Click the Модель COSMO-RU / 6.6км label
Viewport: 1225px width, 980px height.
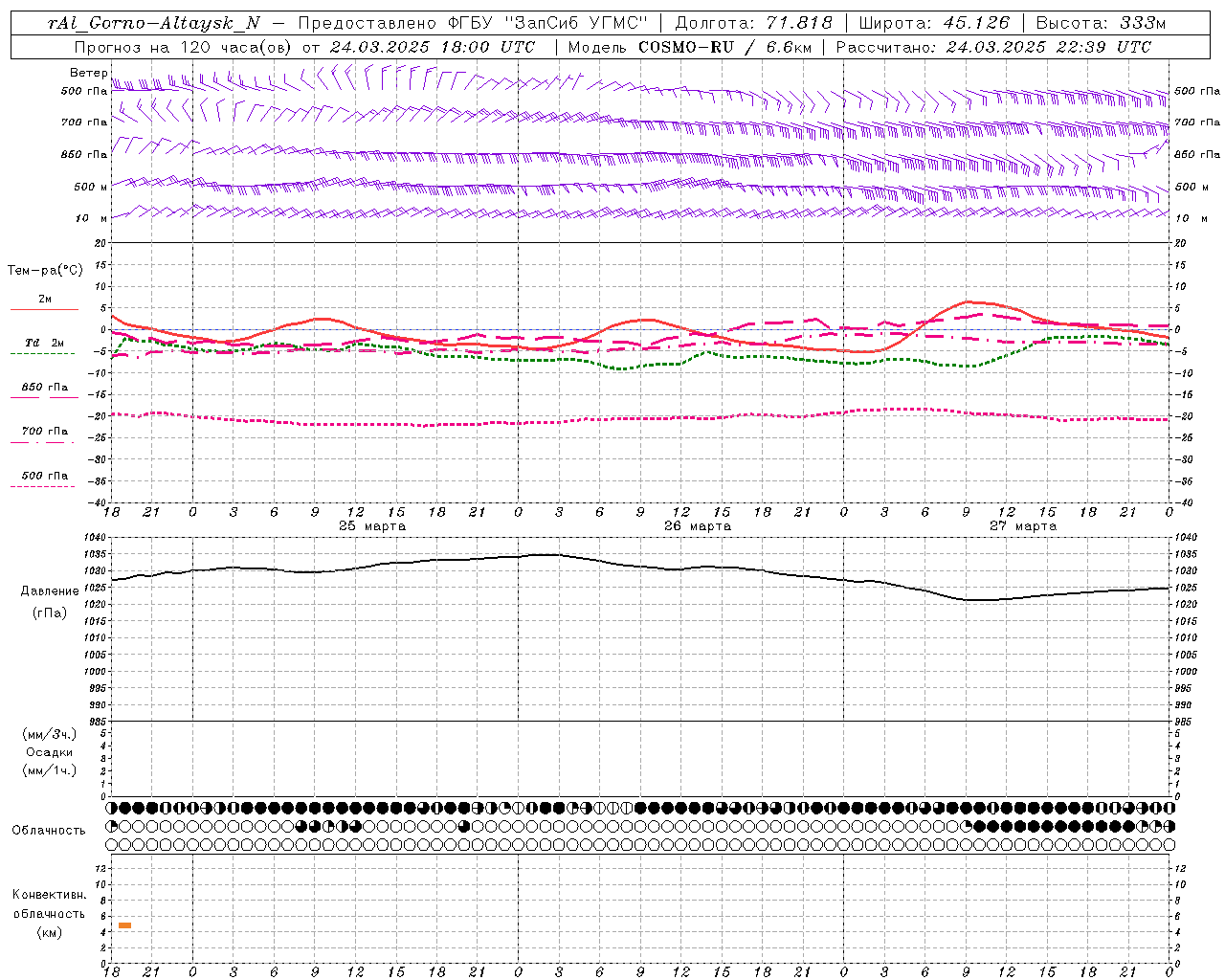pos(689,47)
